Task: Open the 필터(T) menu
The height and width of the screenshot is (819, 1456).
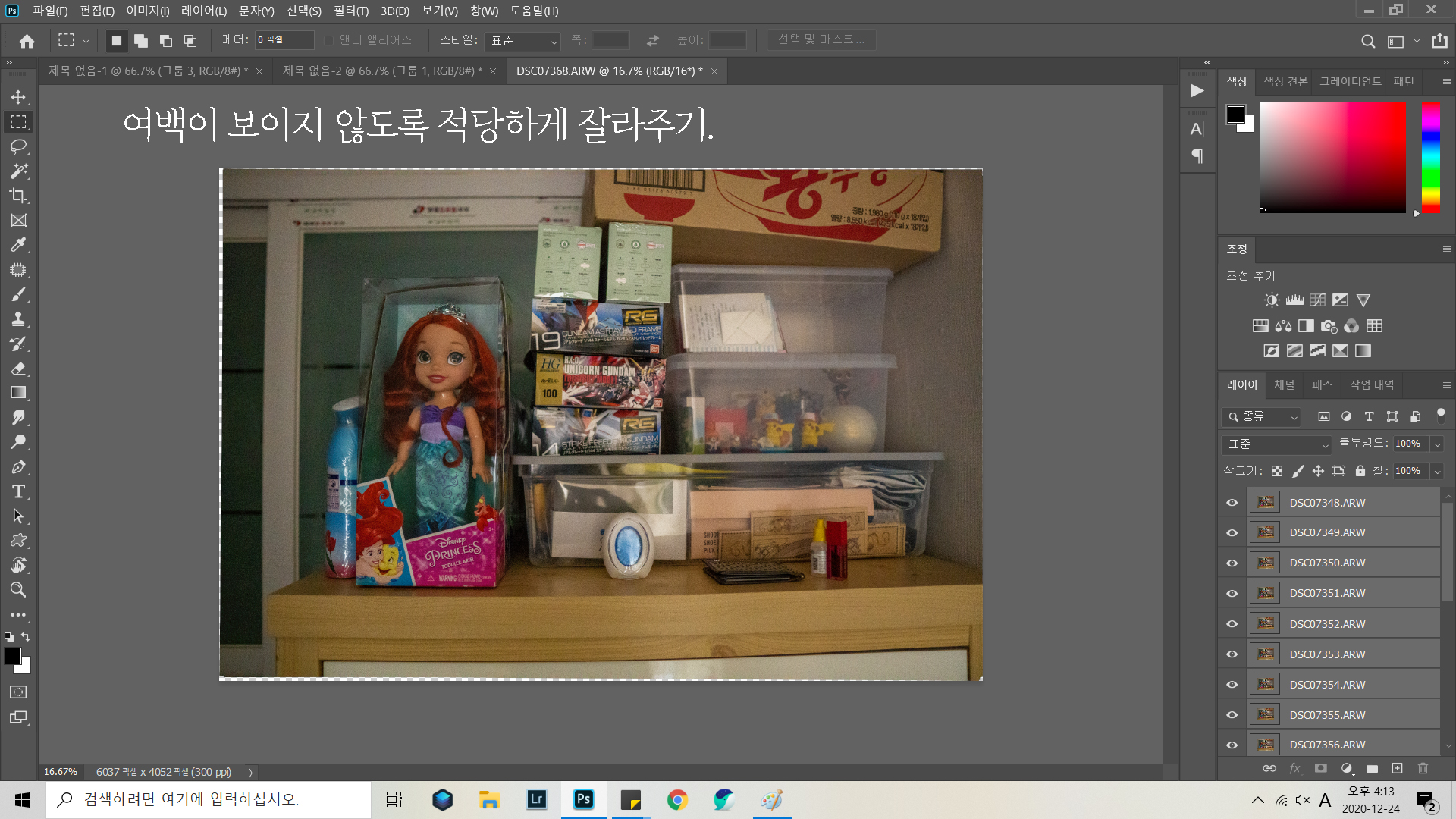Action: pyautogui.click(x=350, y=11)
